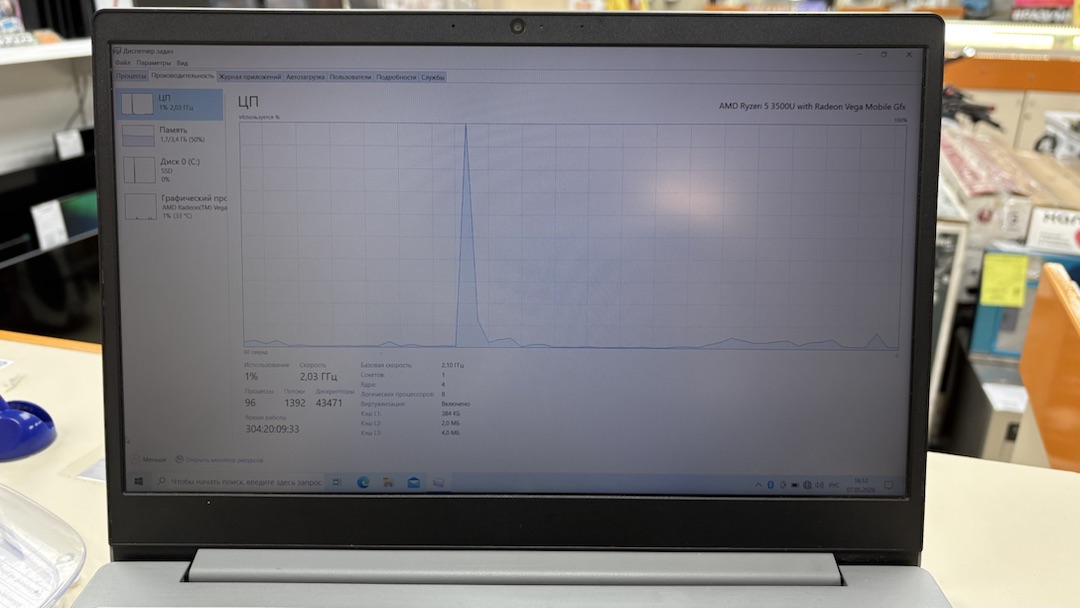Show hidden system tray icons
Image resolution: width=1080 pixels, height=608 pixels.
click(x=758, y=485)
